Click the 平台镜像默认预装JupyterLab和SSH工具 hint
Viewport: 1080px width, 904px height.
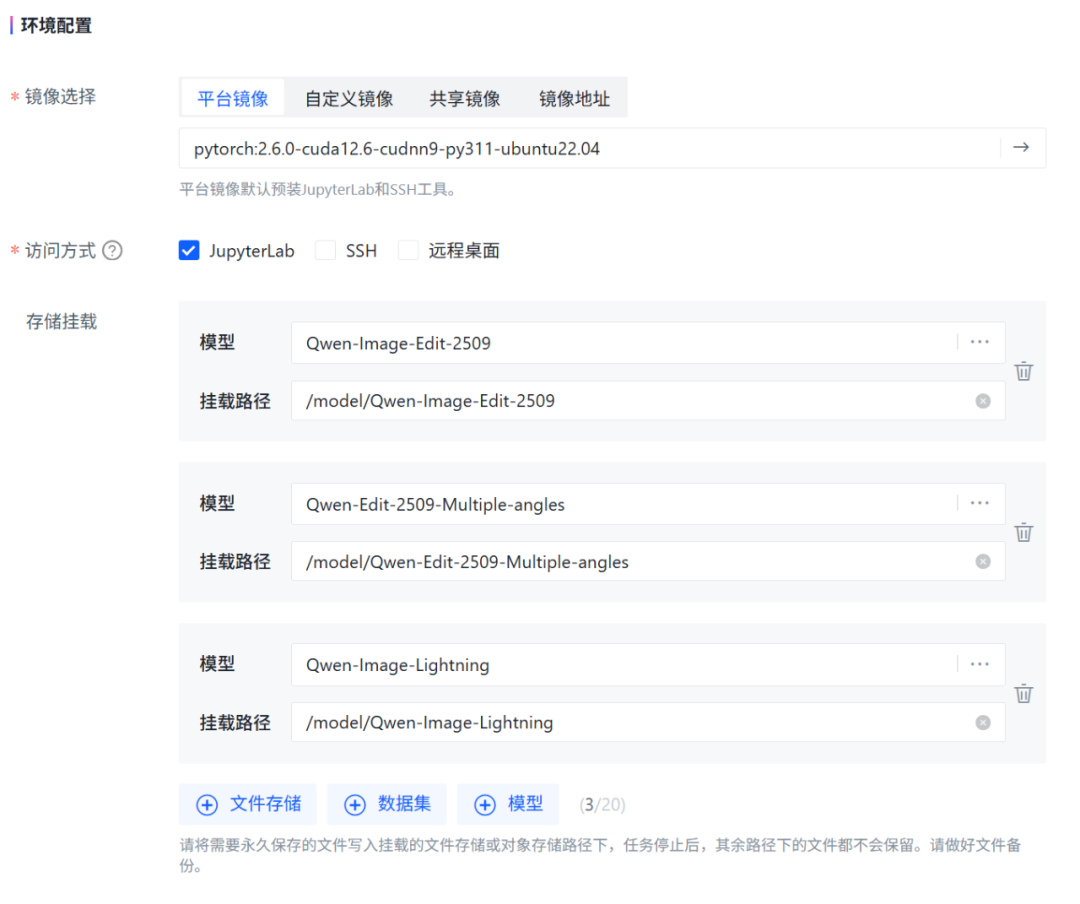[x=318, y=189]
